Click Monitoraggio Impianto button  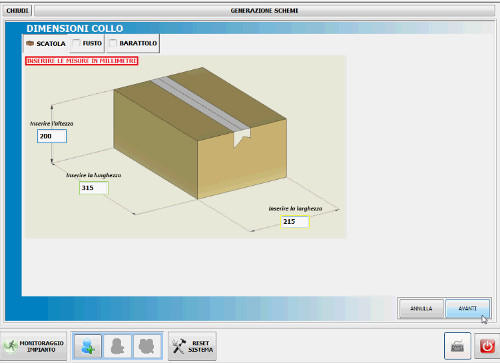click(x=34, y=346)
